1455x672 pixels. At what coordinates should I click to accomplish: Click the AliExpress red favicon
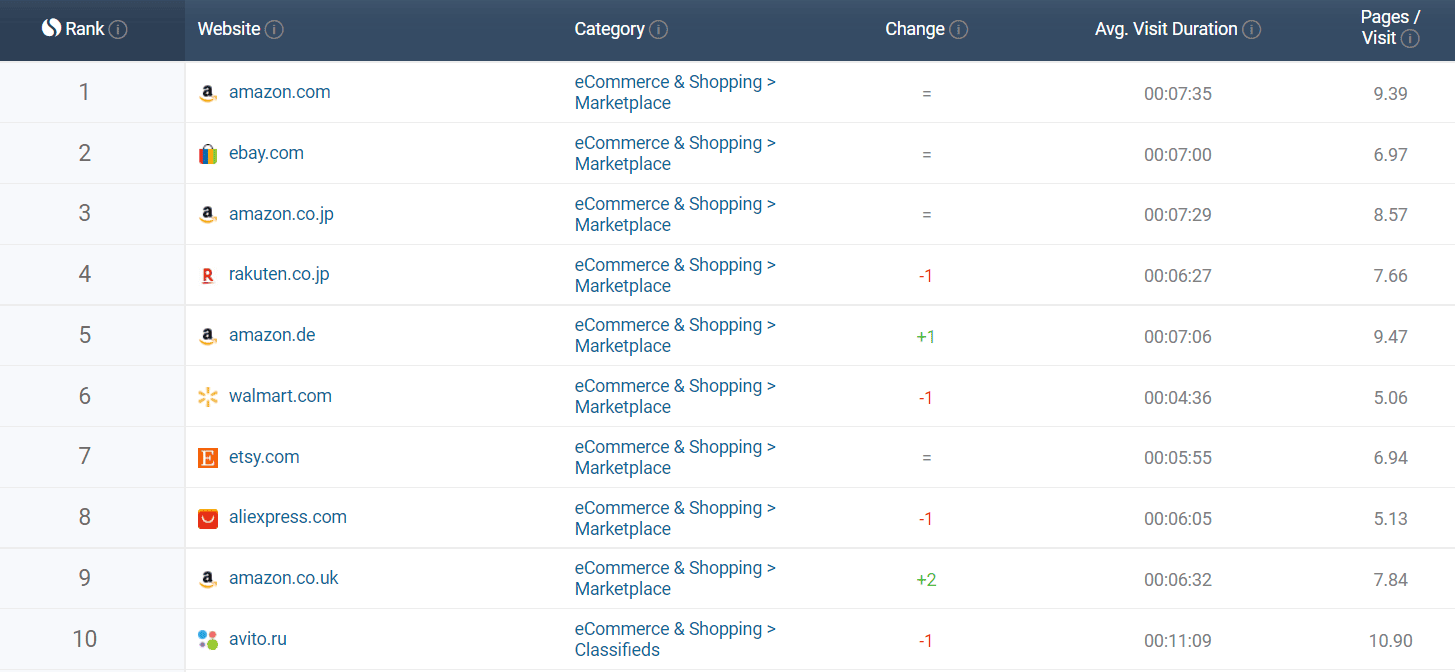[208, 518]
